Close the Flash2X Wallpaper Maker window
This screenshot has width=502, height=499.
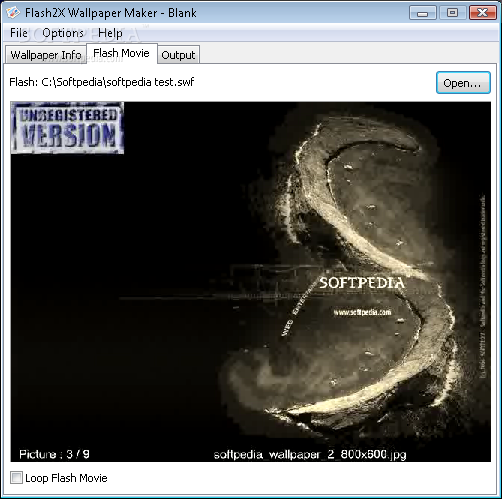[x=482, y=13]
